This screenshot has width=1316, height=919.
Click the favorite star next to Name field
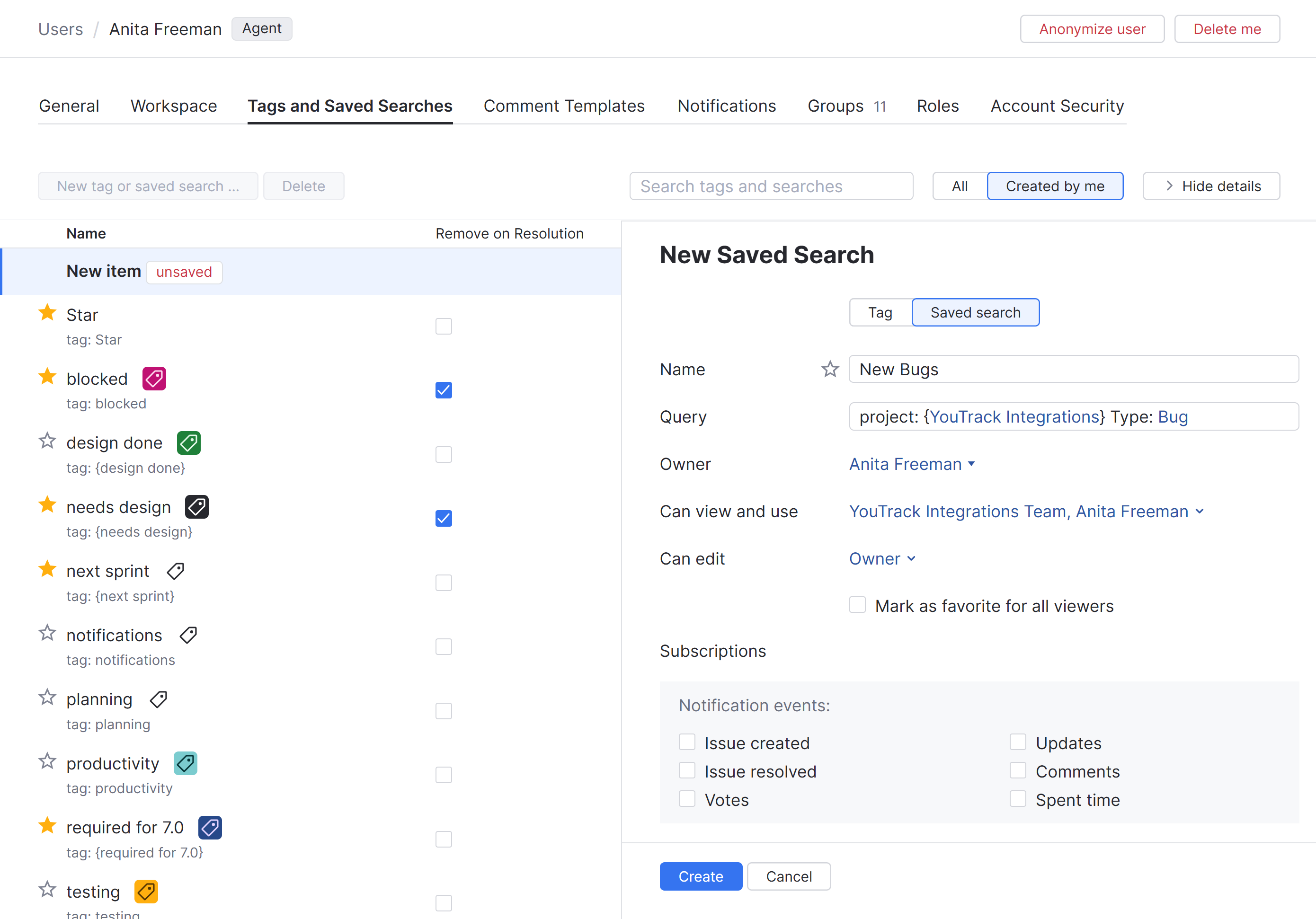829,369
